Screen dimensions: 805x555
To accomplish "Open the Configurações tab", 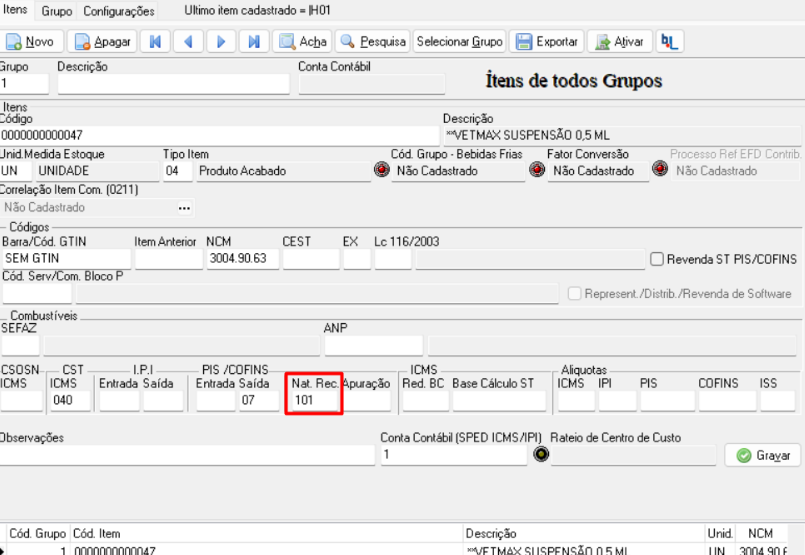I will click(x=119, y=11).
